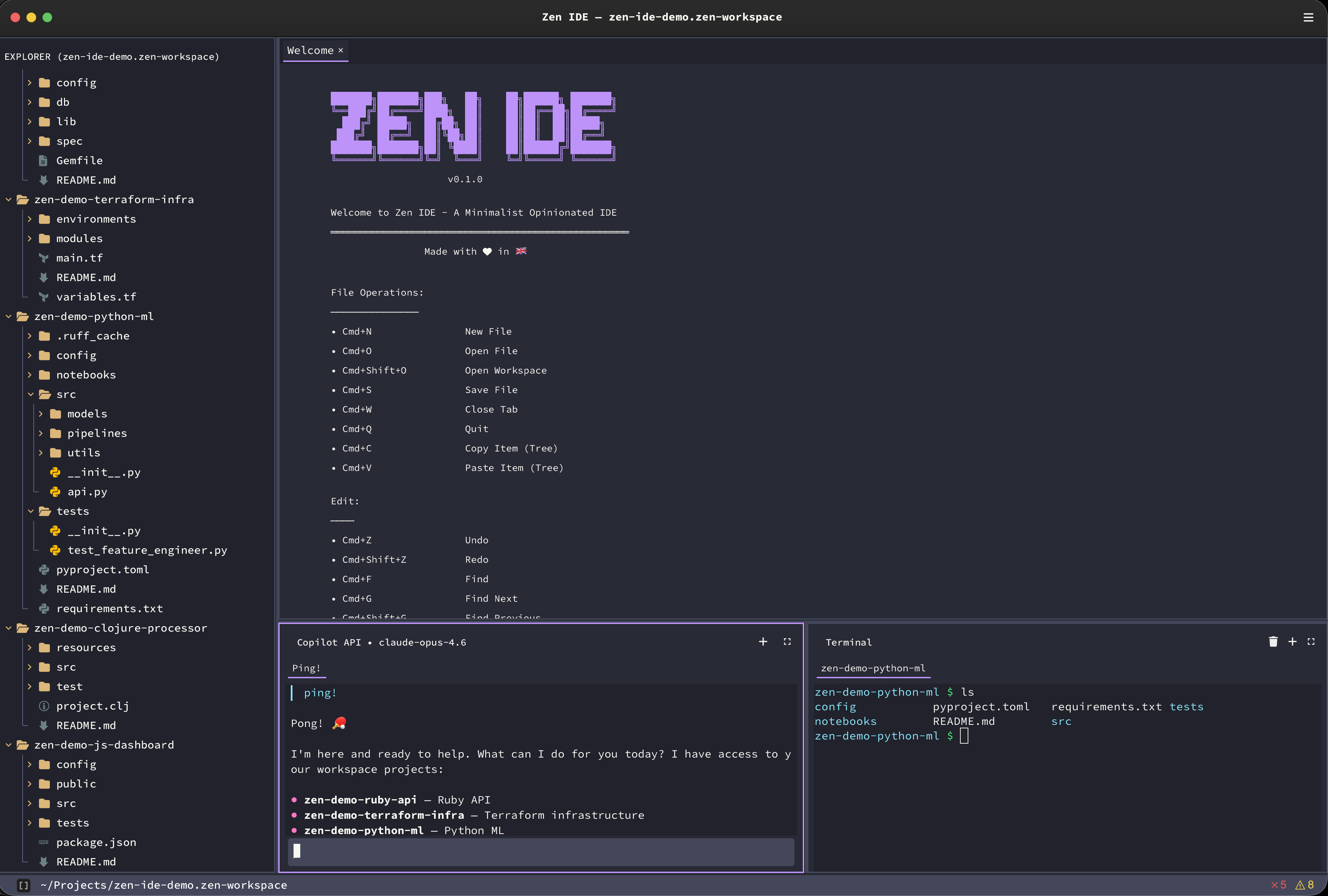Select the zen-demo-python-ml terminal tab
The width and height of the screenshot is (1328, 896).
coord(873,668)
